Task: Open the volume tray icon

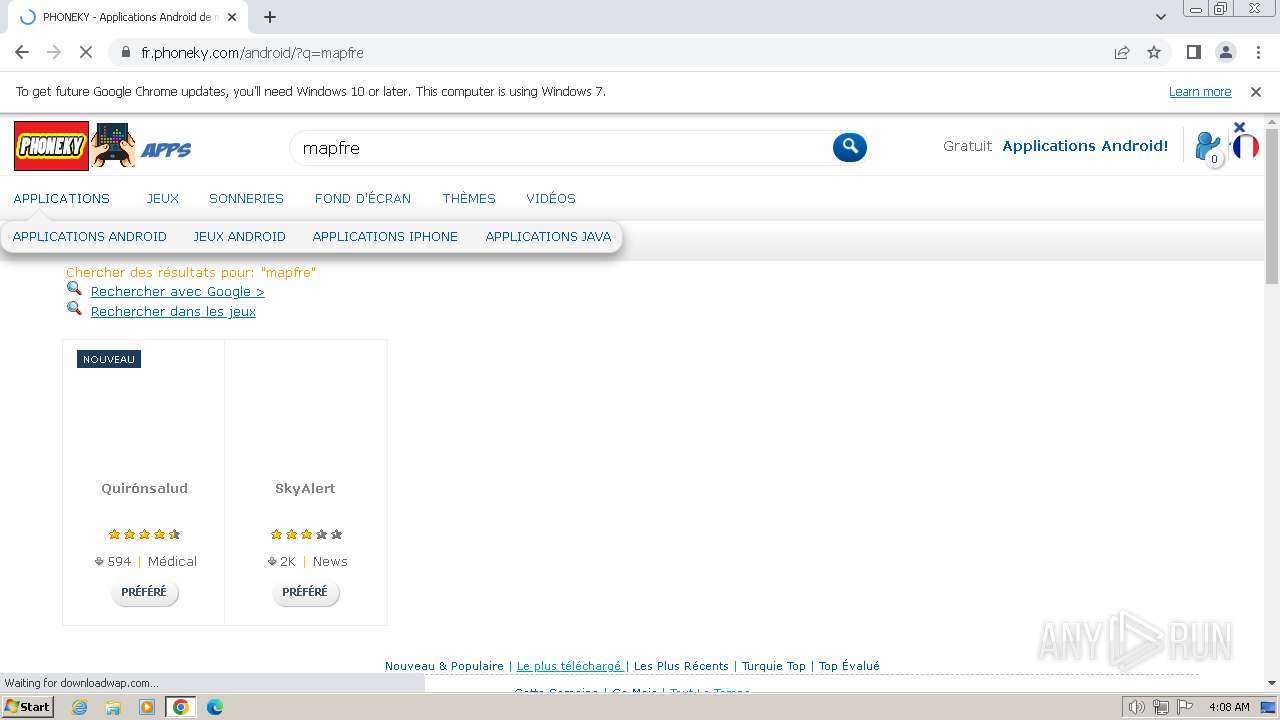Action: point(1137,707)
